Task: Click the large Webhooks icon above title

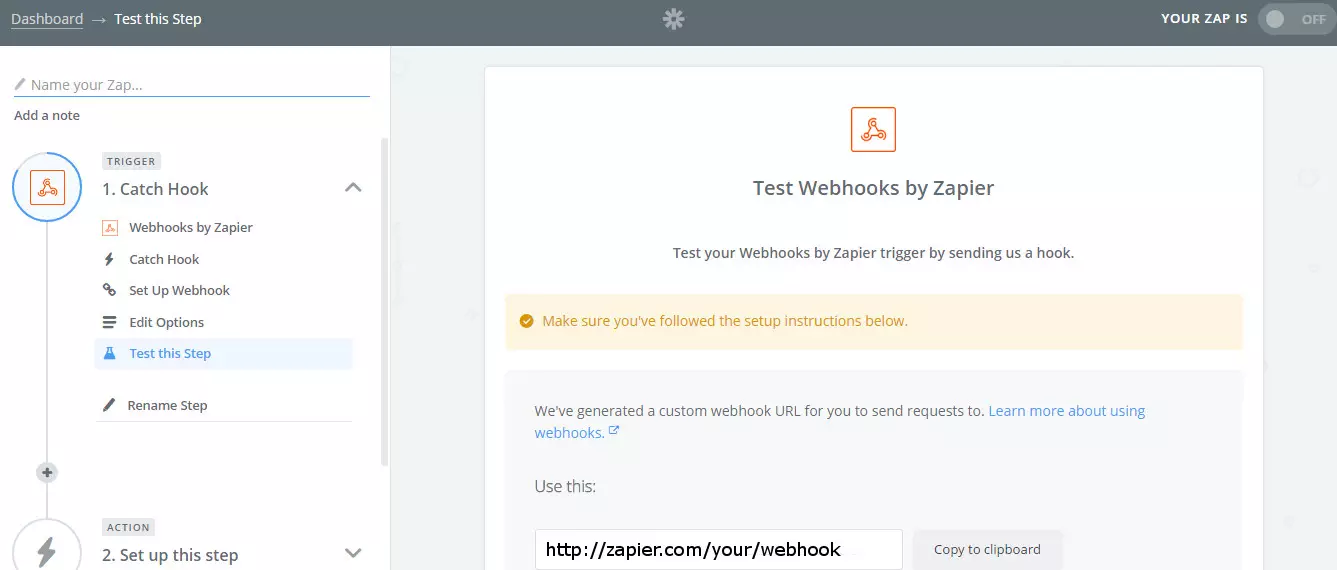Action: [x=873, y=130]
